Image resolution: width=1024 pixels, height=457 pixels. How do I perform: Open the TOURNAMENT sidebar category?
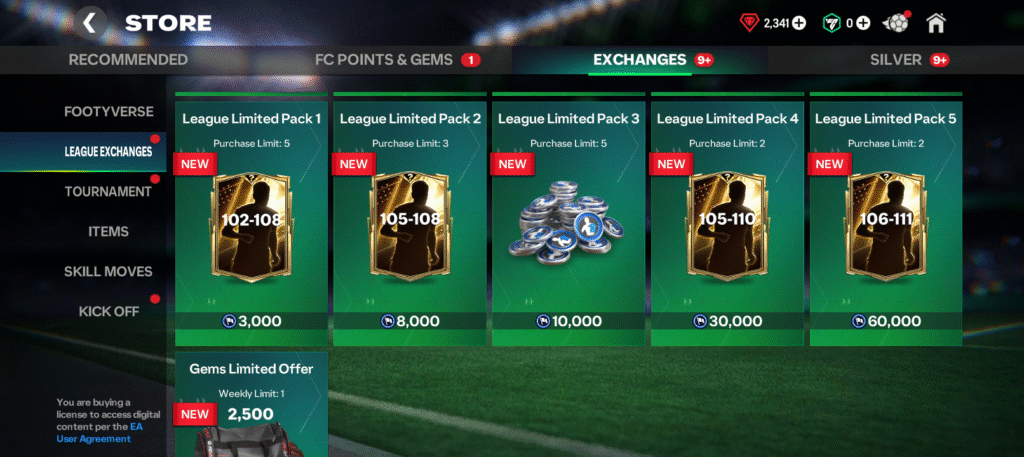[108, 192]
